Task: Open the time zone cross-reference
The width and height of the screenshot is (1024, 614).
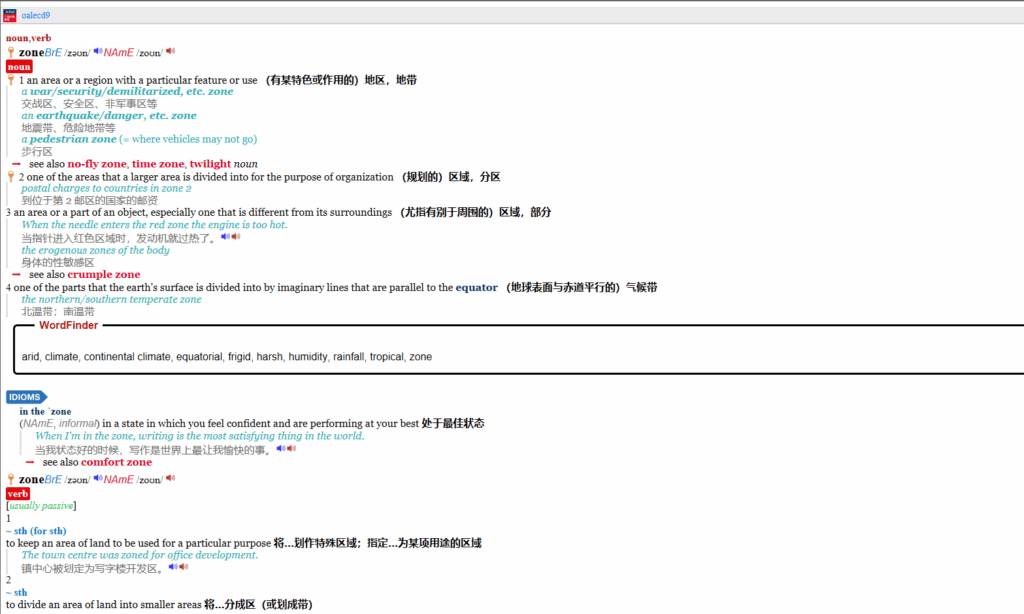Action: 158,164
